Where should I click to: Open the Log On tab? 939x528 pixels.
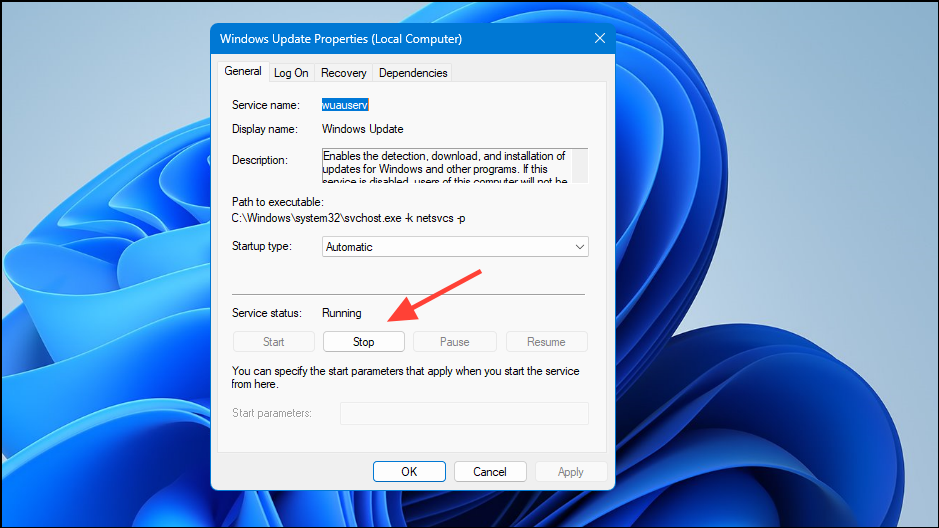pyautogui.click(x=291, y=73)
